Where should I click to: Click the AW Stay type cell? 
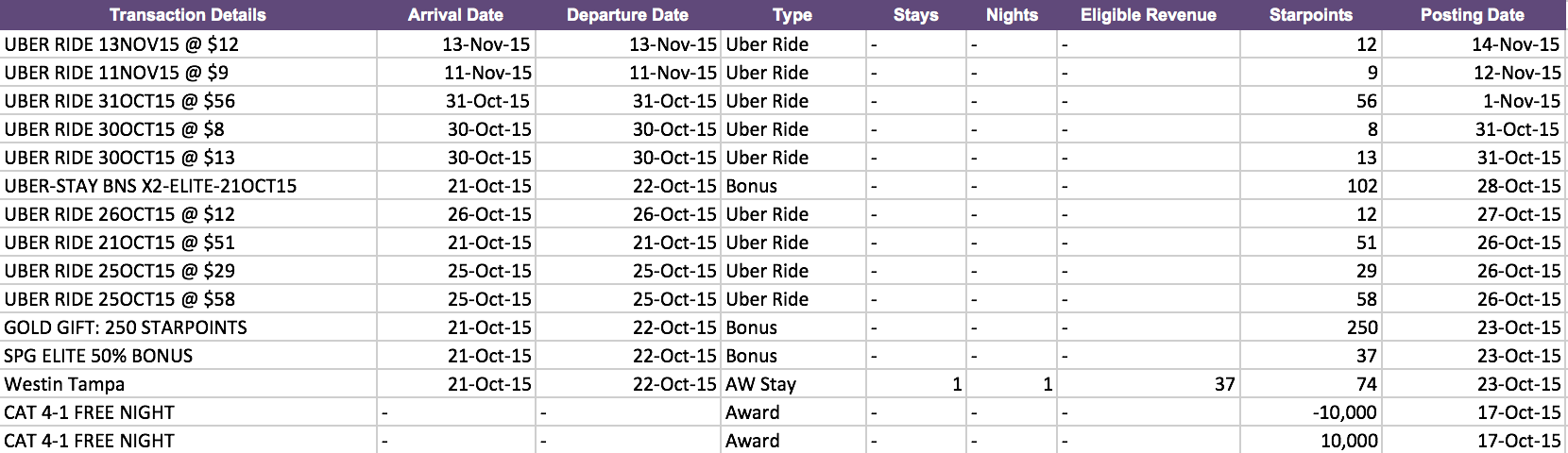[793, 384]
